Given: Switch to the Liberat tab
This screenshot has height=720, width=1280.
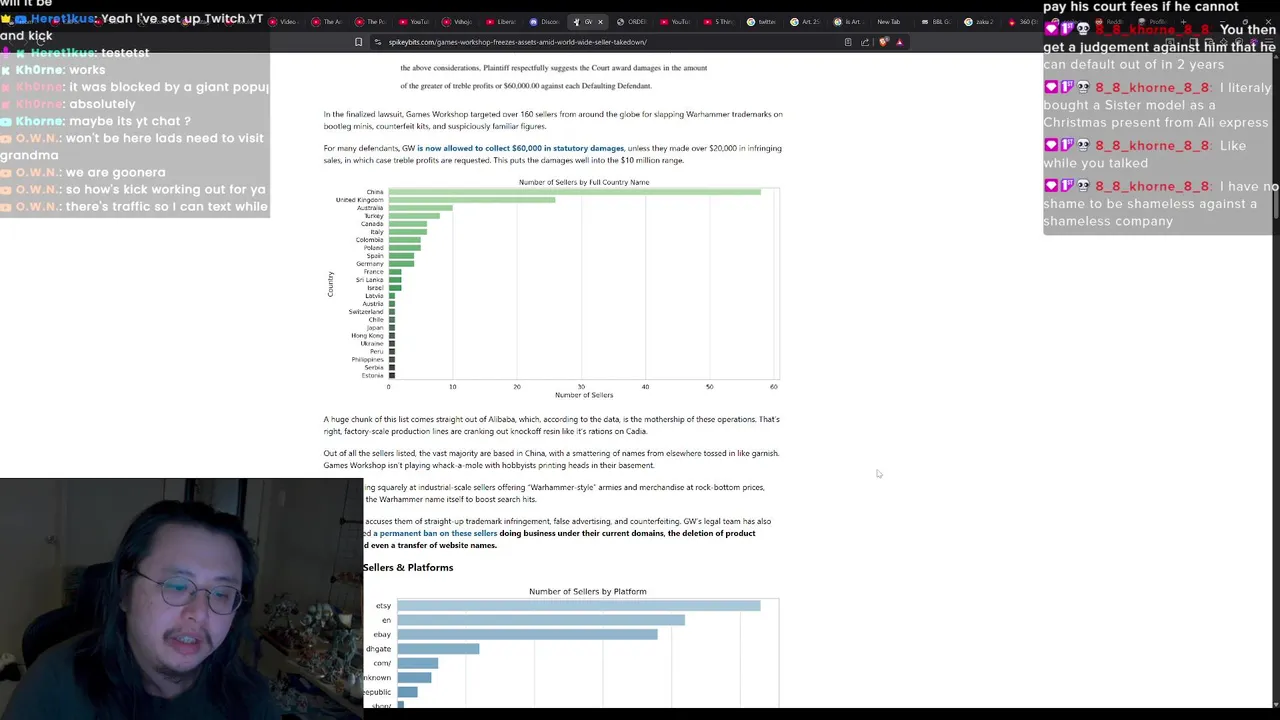Looking at the screenshot, I should coord(501,22).
